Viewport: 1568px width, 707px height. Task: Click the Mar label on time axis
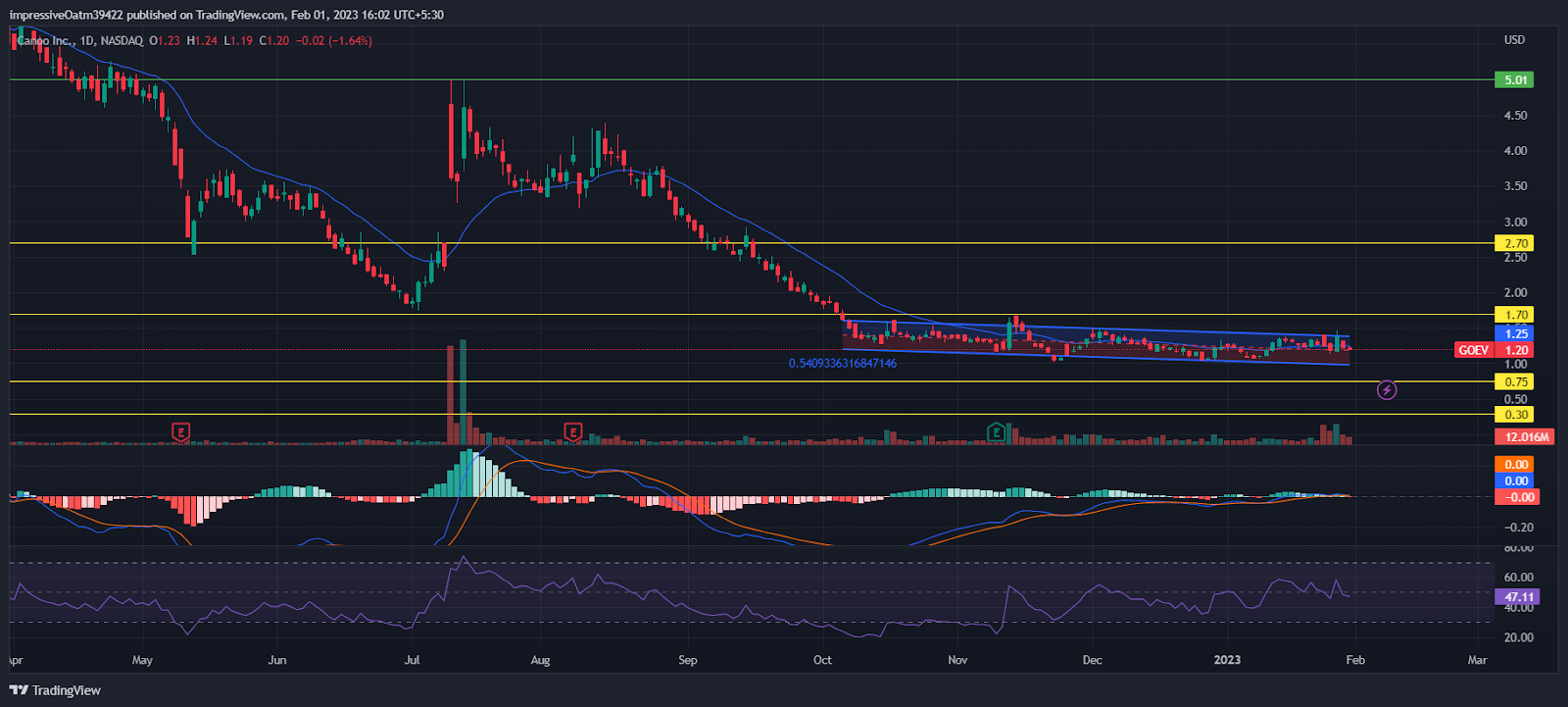coord(1477,660)
